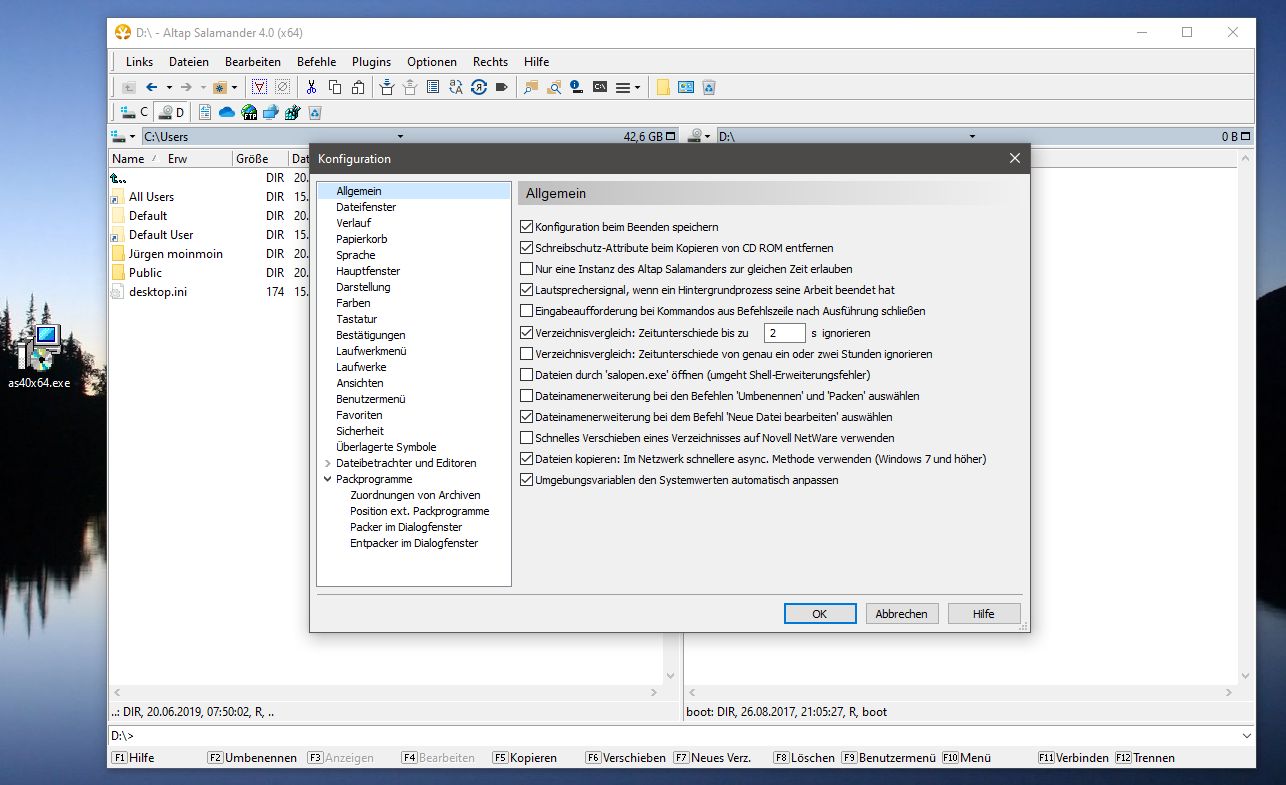Click the recycle bin icon in the top toolbar
This screenshot has height=785, width=1286.
709,87
